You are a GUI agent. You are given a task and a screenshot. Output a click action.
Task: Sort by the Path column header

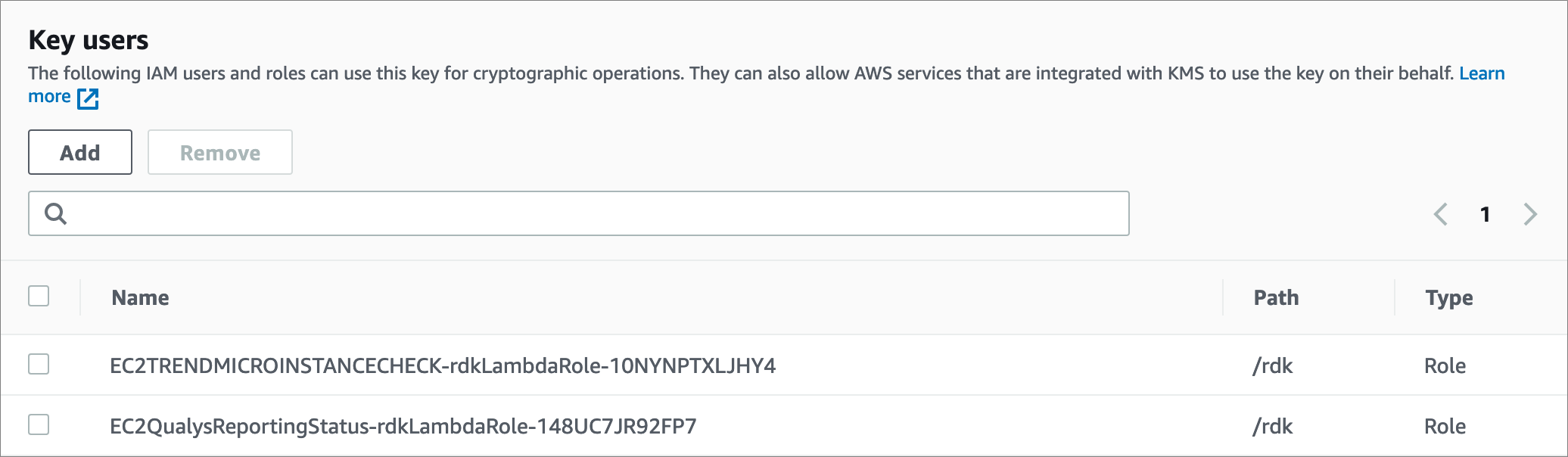(x=1276, y=297)
